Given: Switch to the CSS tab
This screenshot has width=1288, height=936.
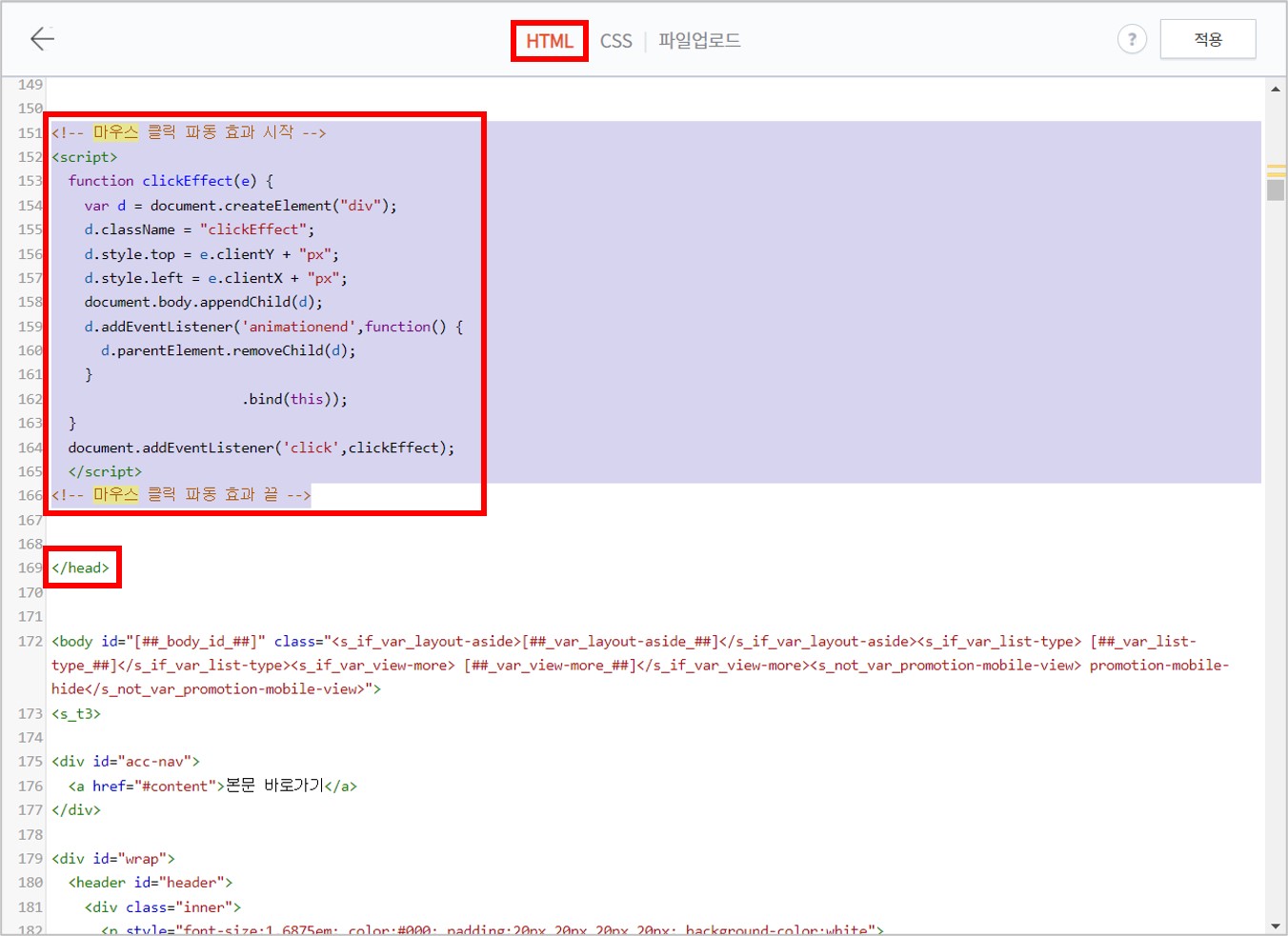Looking at the screenshot, I should click(x=616, y=41).
